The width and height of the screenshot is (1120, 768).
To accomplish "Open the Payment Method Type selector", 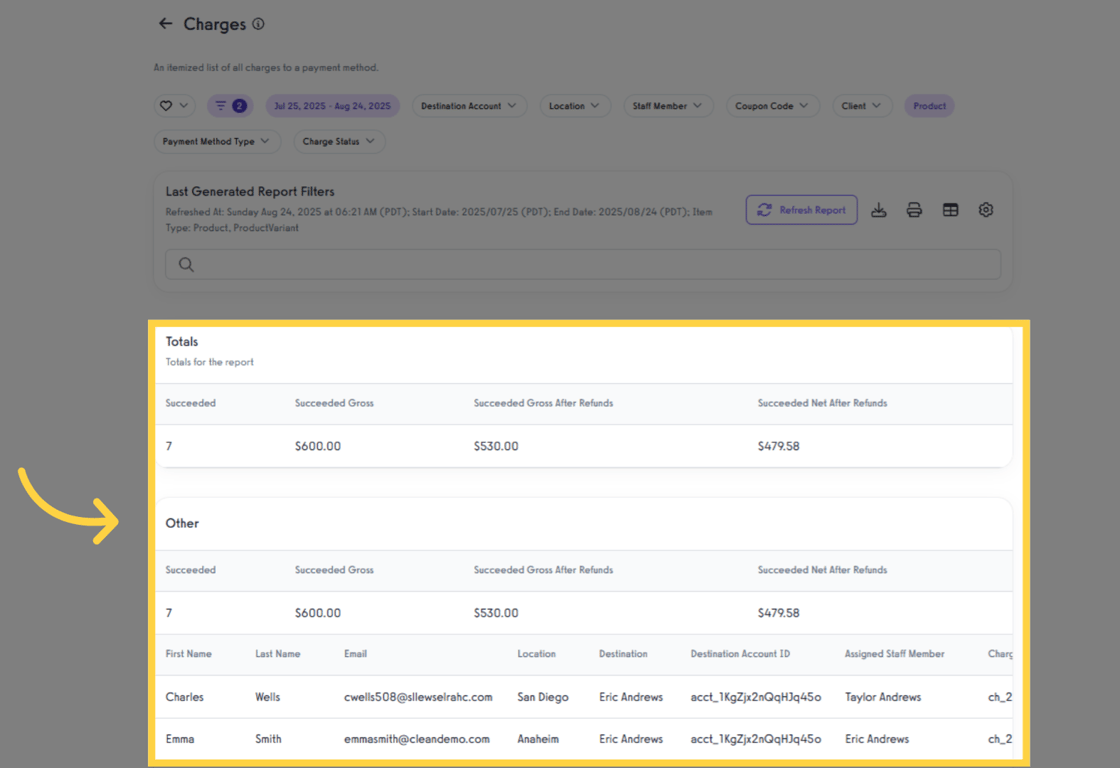I will click(217, 141).
